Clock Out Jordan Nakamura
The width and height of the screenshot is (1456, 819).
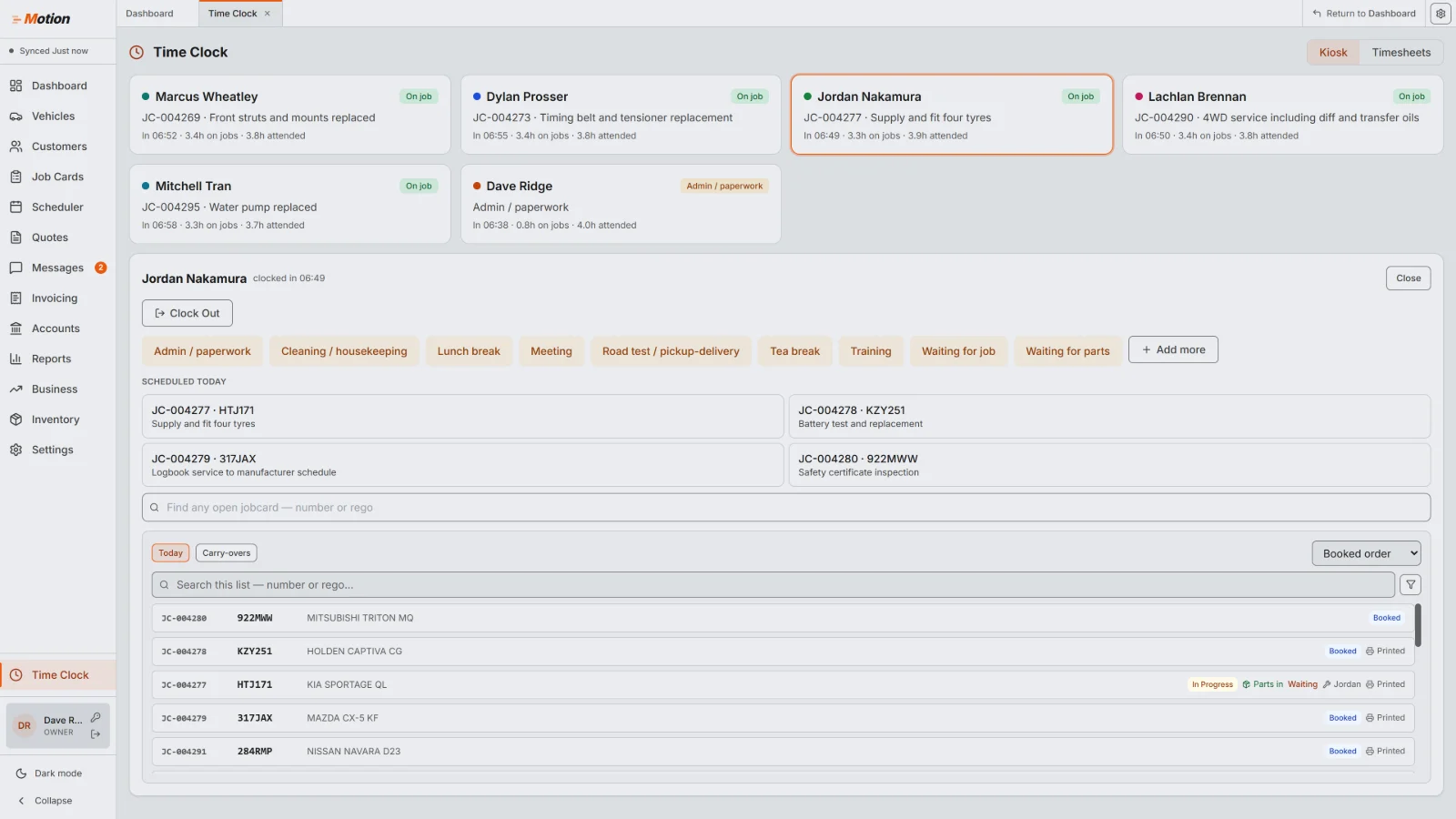[187, 313]
